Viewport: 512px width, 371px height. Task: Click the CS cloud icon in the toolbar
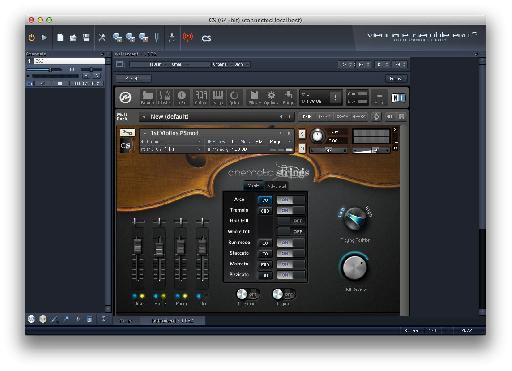[206, 38]
